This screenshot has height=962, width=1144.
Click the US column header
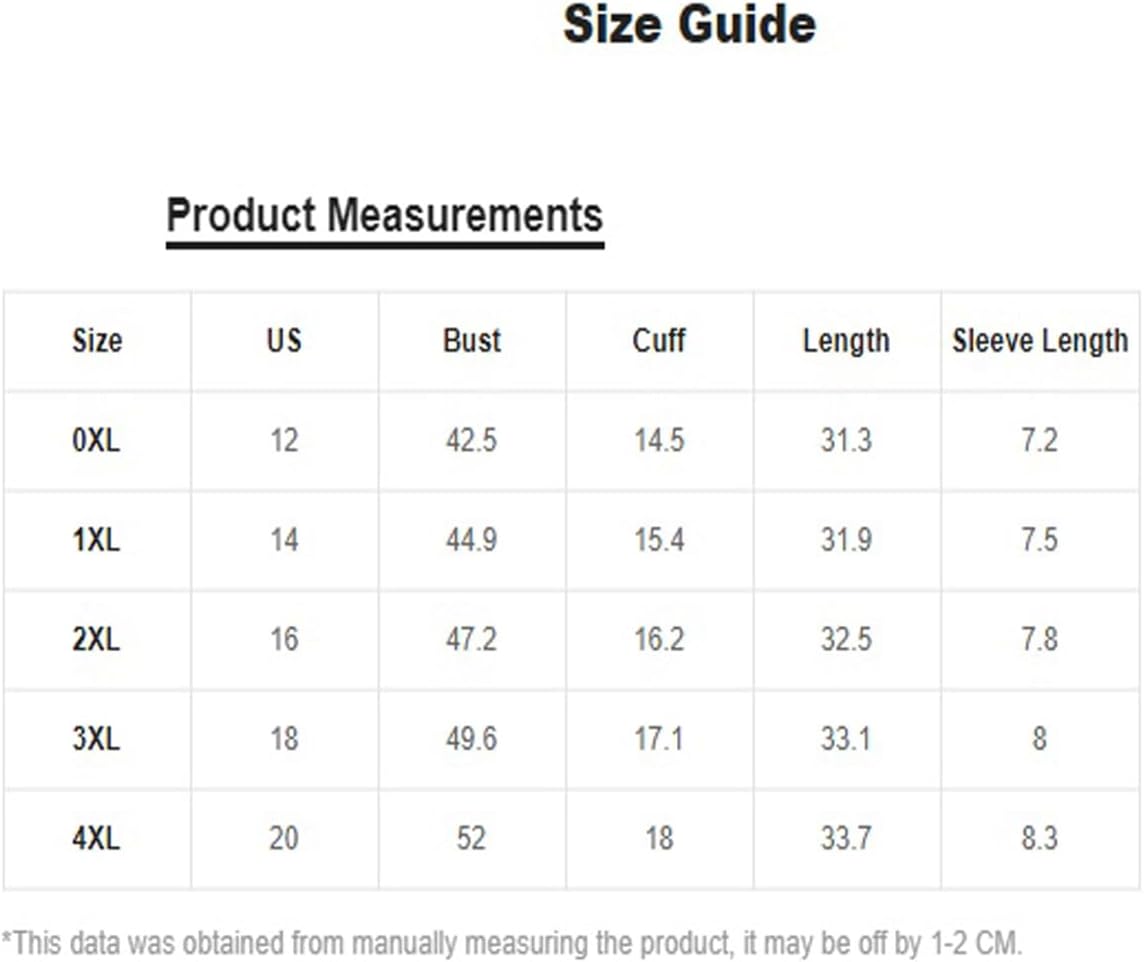[284, 341]
